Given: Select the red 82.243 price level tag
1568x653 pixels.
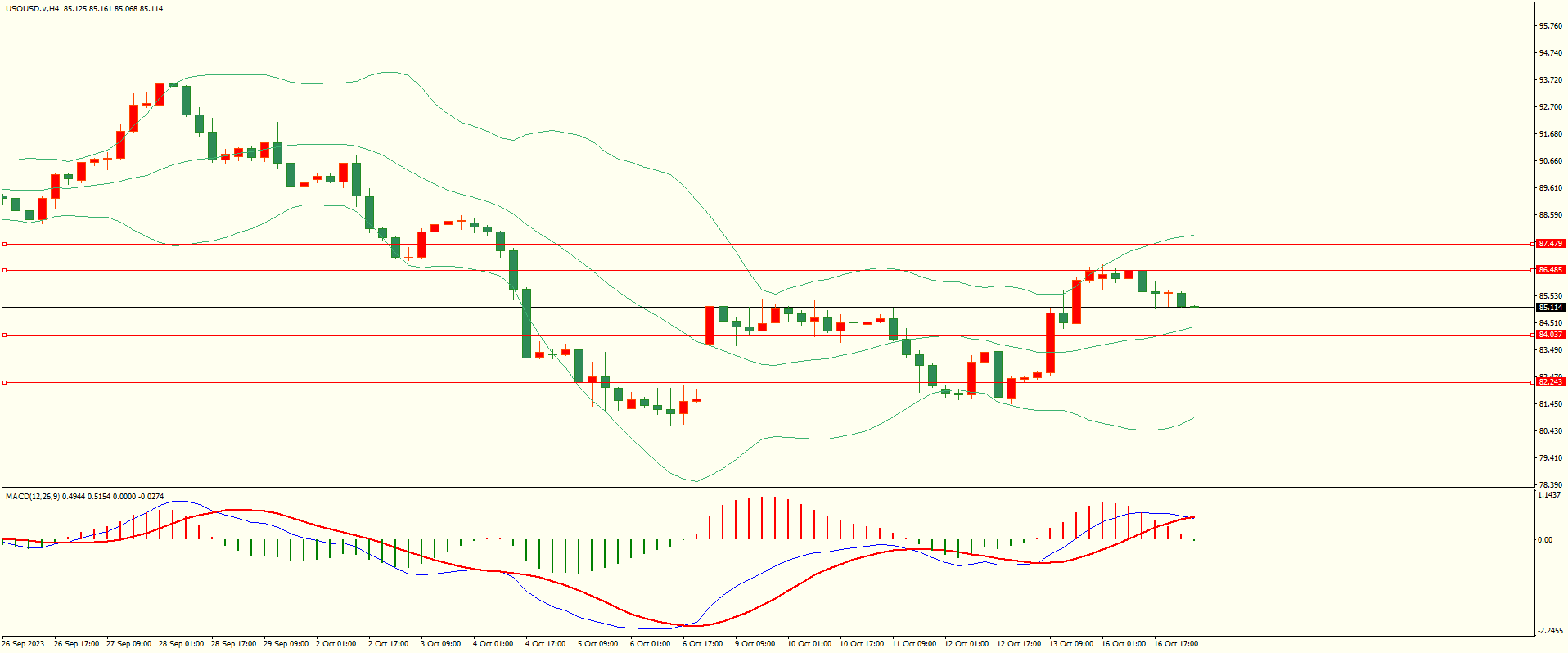Looking at the screenshot, I should [x=1550, y=382].
